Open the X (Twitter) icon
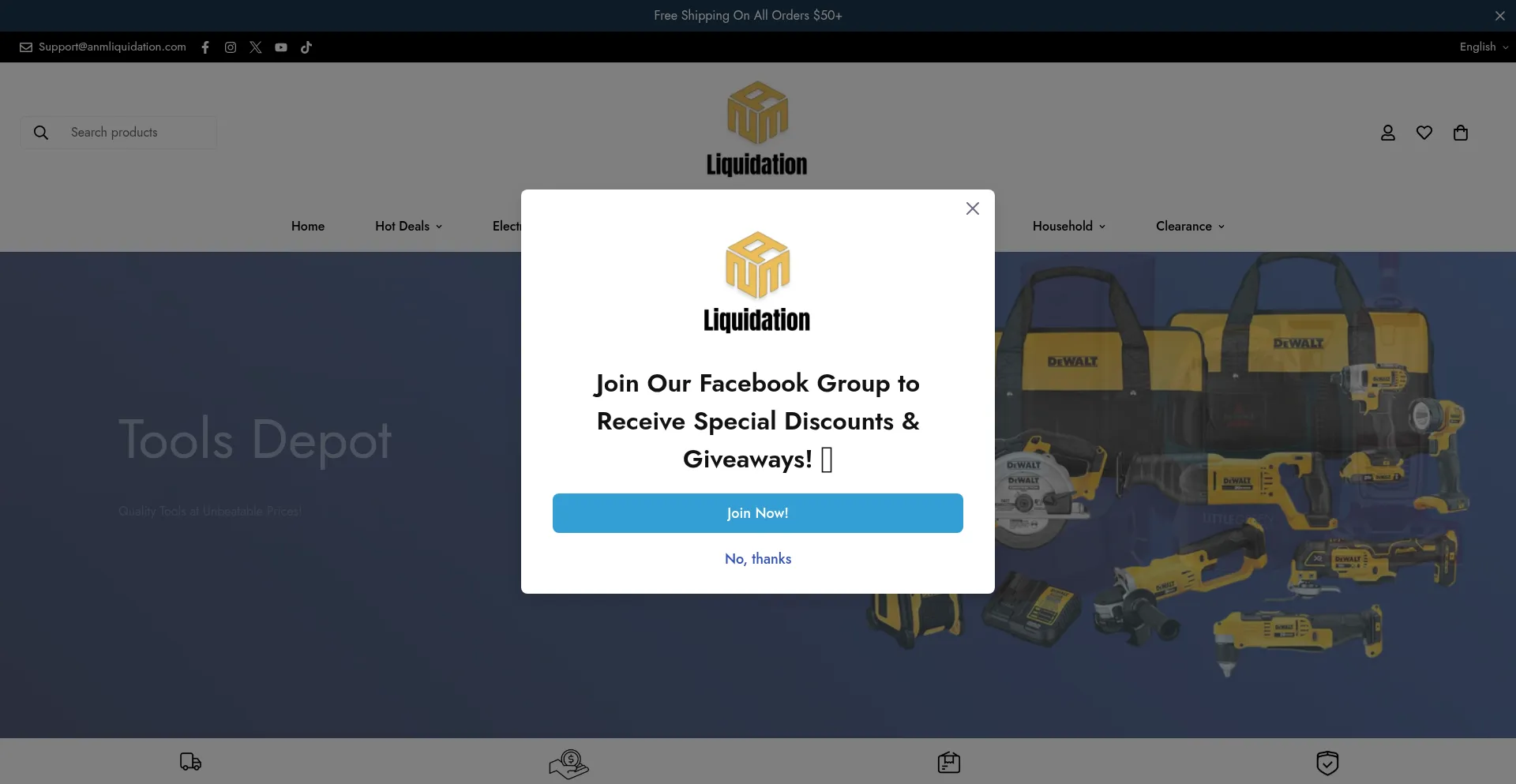1516x784 pixels. pos(256,47)
